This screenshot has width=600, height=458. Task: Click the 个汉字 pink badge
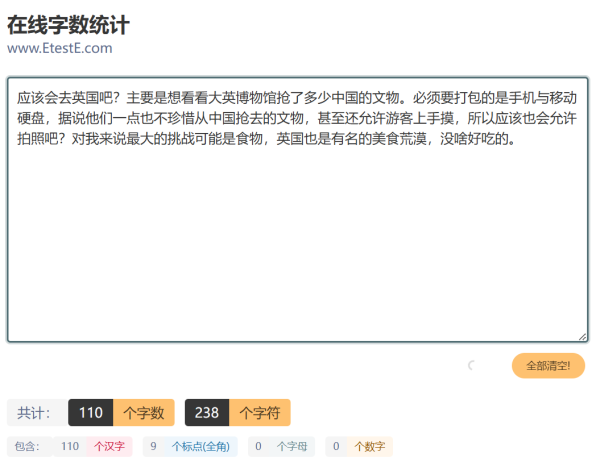click(109, 446)
